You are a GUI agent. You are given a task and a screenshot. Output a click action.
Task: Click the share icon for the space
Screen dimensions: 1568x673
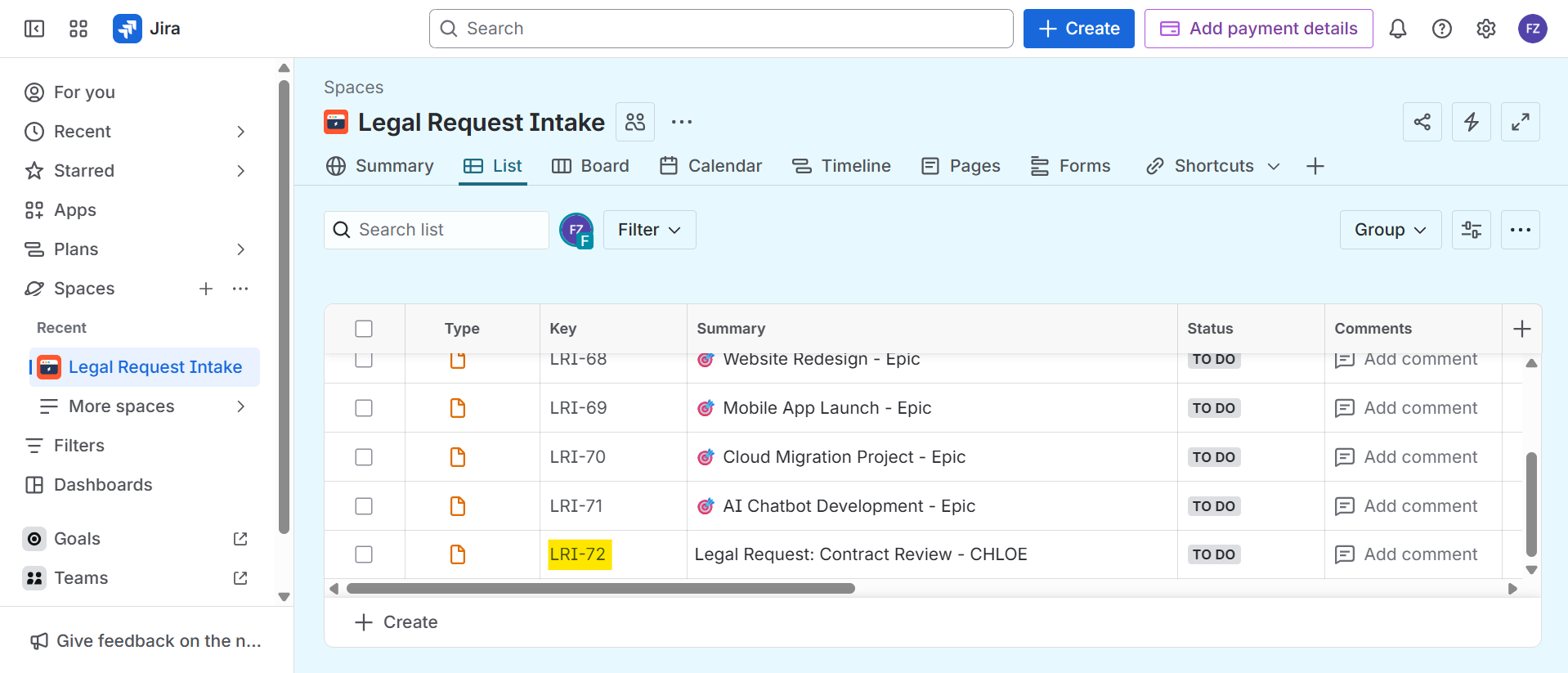[x=1422, y=122]
